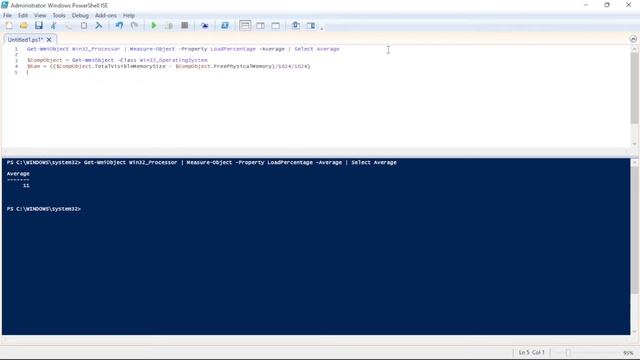The width and height of the screenshot is (640, 360).
Task: Click the Ln 5 Col 1 status indicator
Action: click(531, 353)
